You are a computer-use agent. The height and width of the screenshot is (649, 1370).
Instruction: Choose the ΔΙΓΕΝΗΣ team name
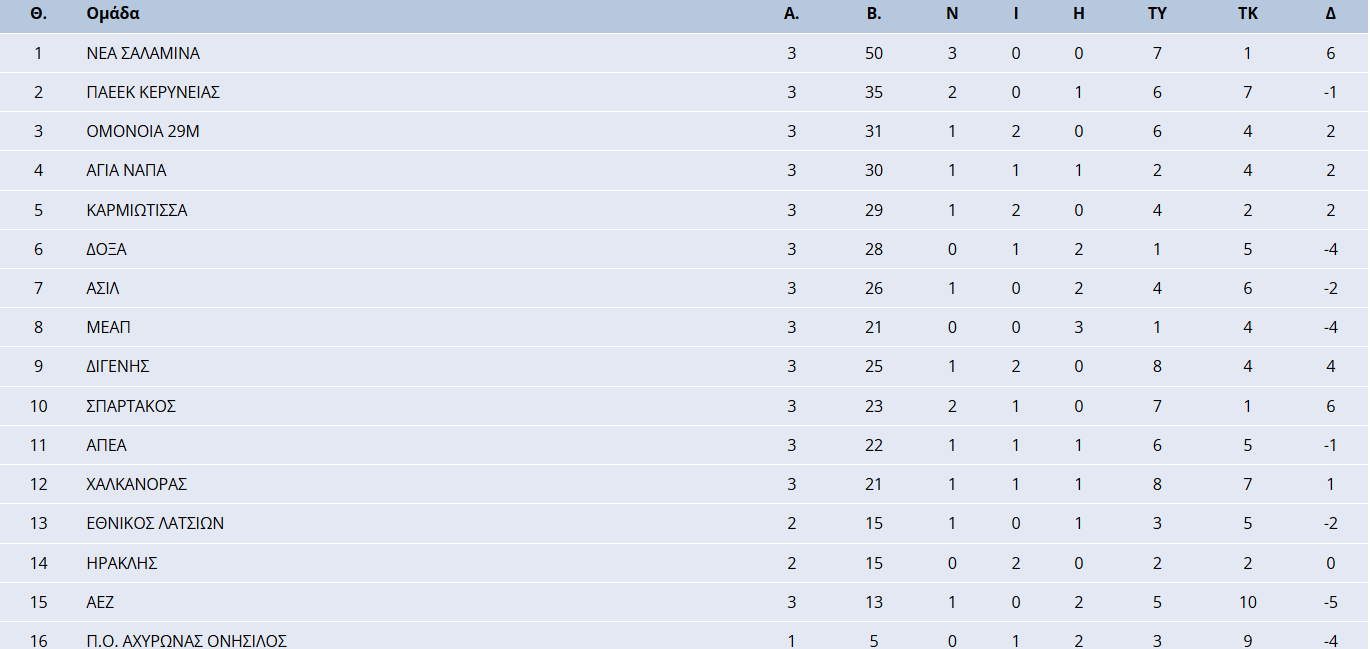pos(118,366)
